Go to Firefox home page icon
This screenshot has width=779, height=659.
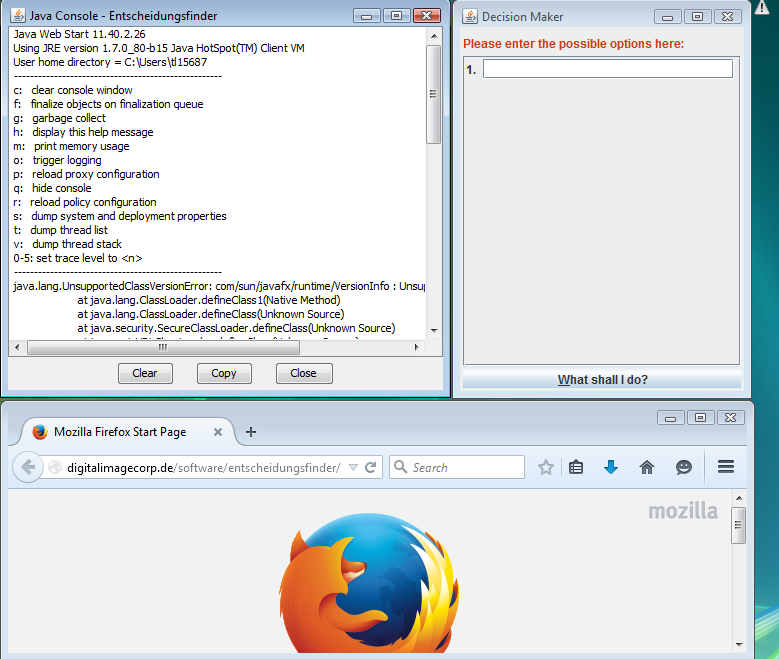(647, 467)
